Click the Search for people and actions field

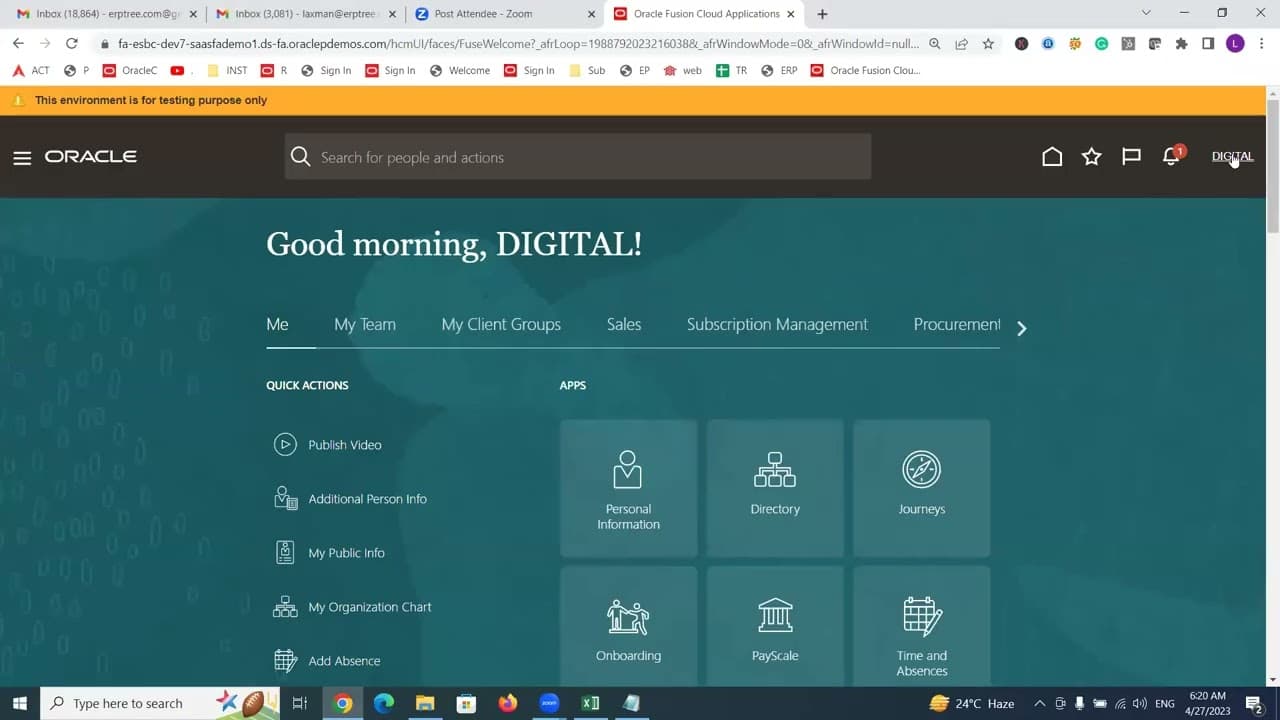pos(578,157)
